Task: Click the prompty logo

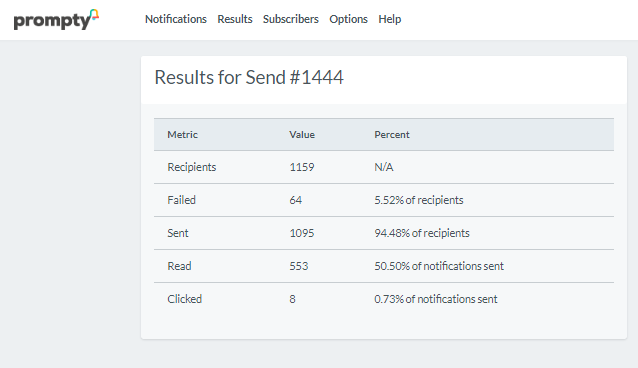Action: tap(56, 20)
